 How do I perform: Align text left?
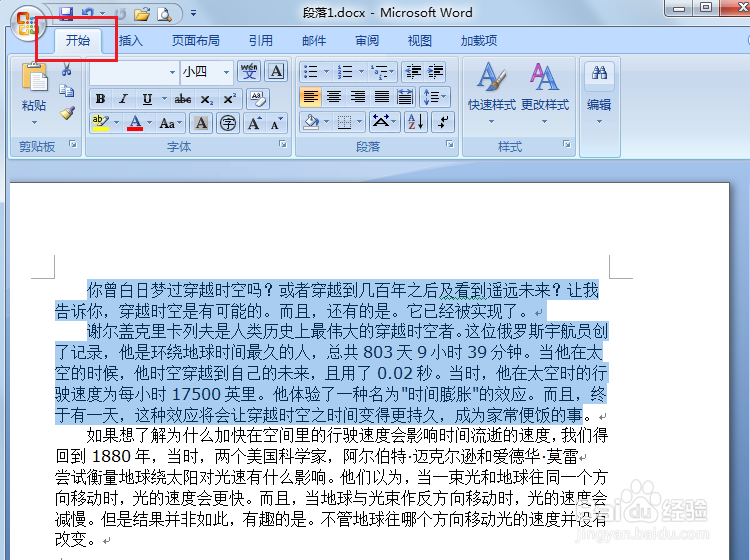[x=310, y=97]
